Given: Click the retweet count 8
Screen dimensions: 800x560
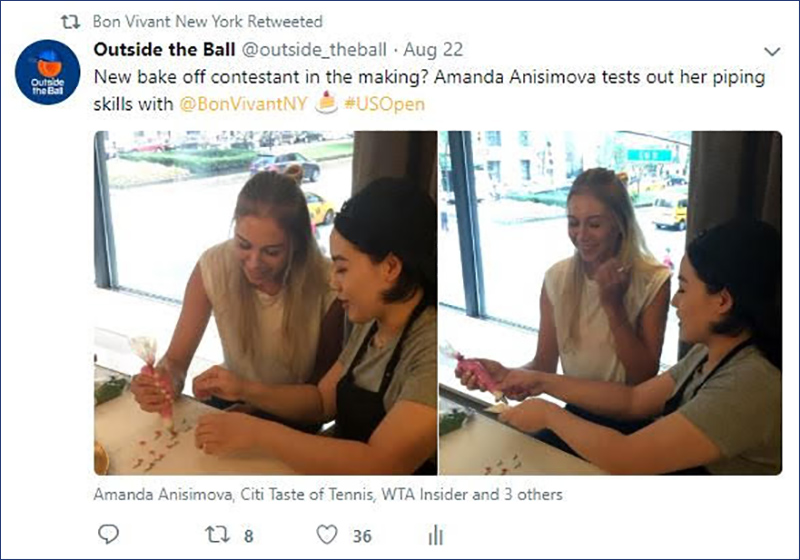Looking at the screenshot, I should 248,536.
